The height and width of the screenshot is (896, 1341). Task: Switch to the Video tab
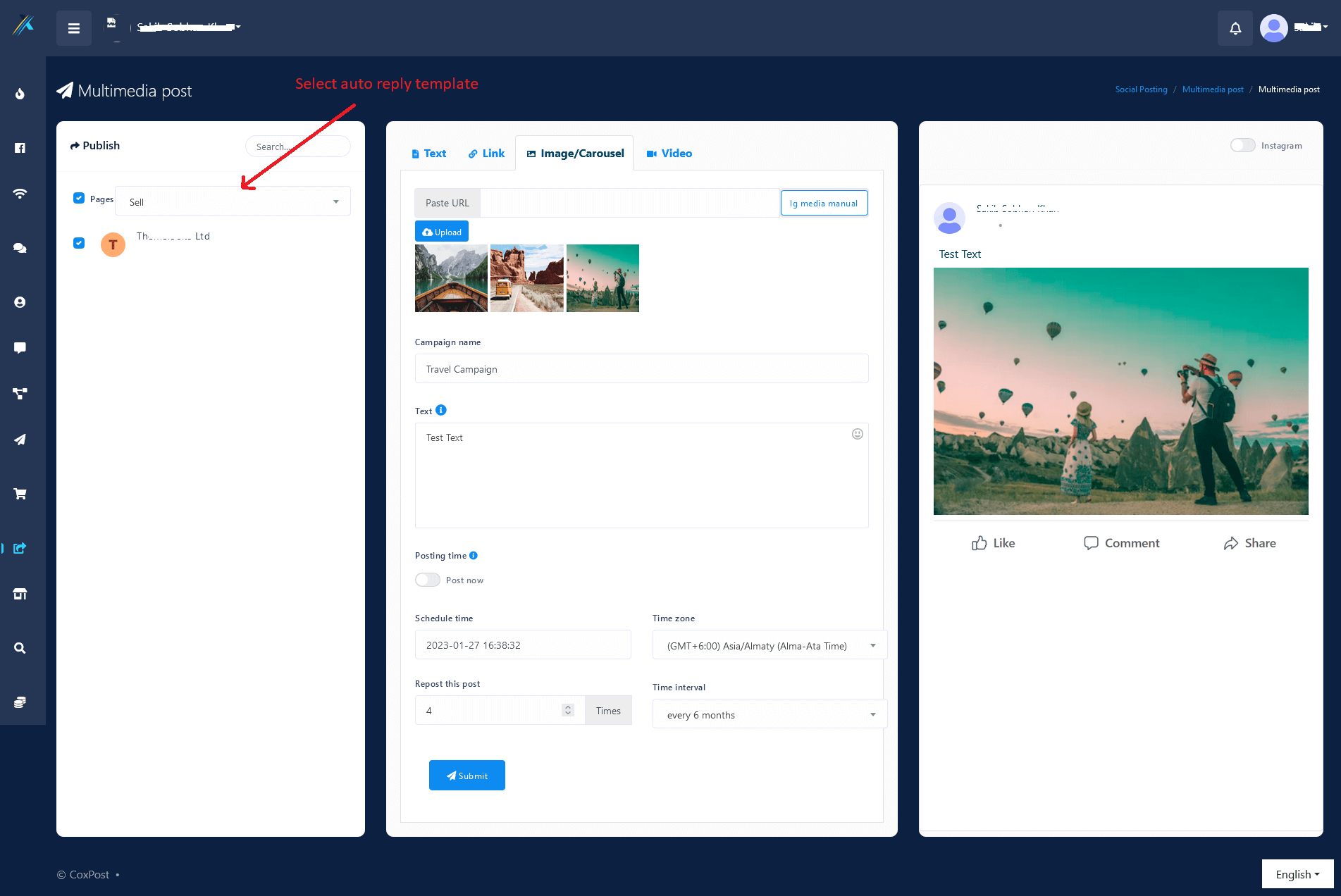[x=669, y=154]
